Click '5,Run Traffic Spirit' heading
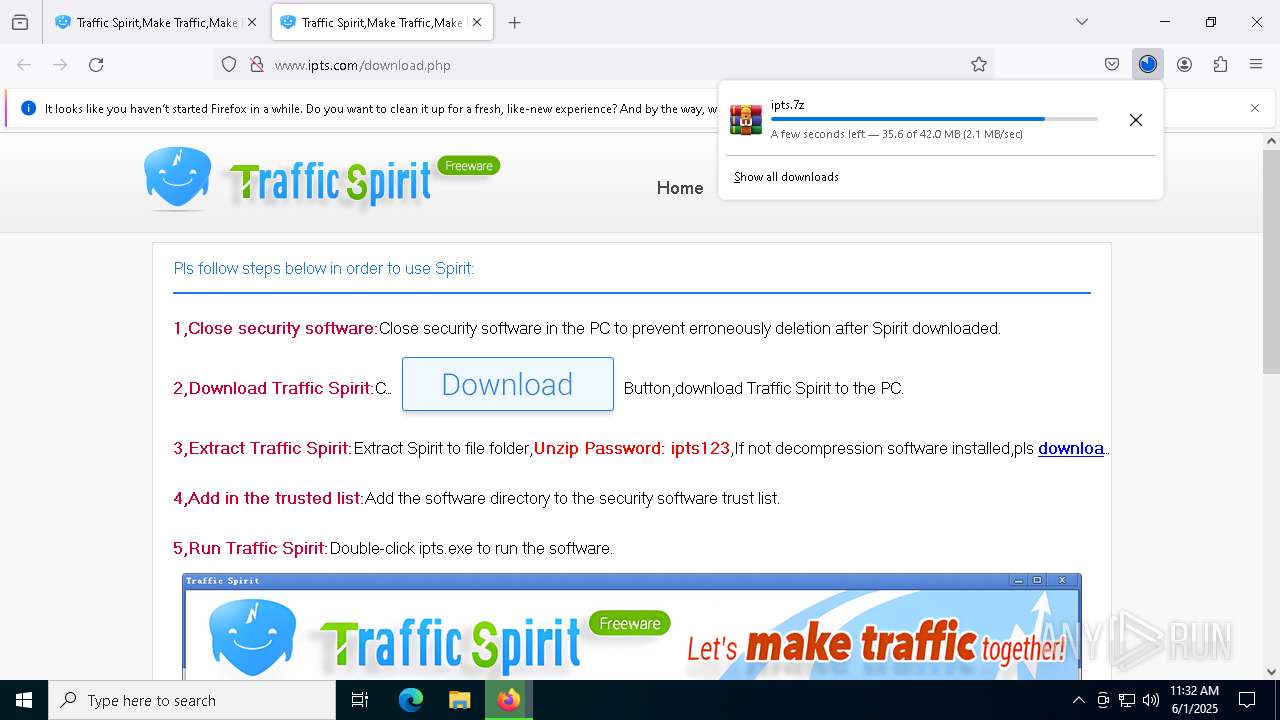The height and width of the screenshot is (720, 1280). (x=250, y=548)
